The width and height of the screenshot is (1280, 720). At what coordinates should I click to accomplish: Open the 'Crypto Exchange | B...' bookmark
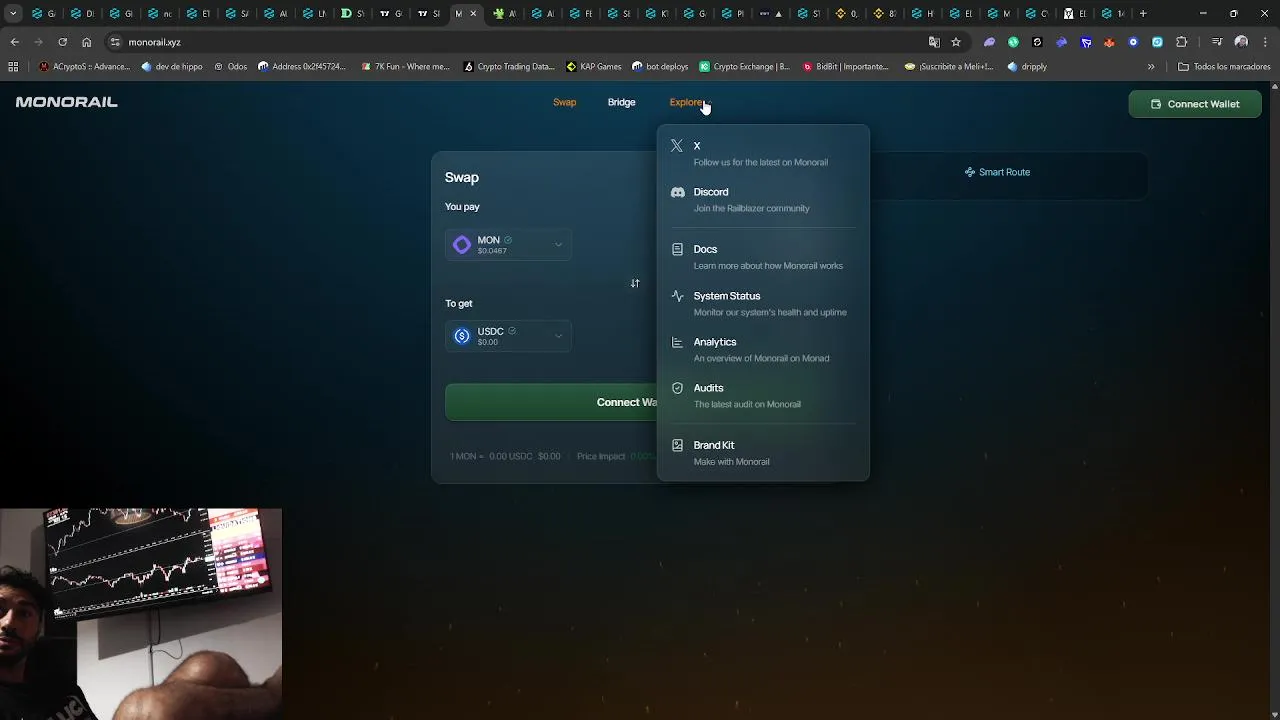pos(744,67)
